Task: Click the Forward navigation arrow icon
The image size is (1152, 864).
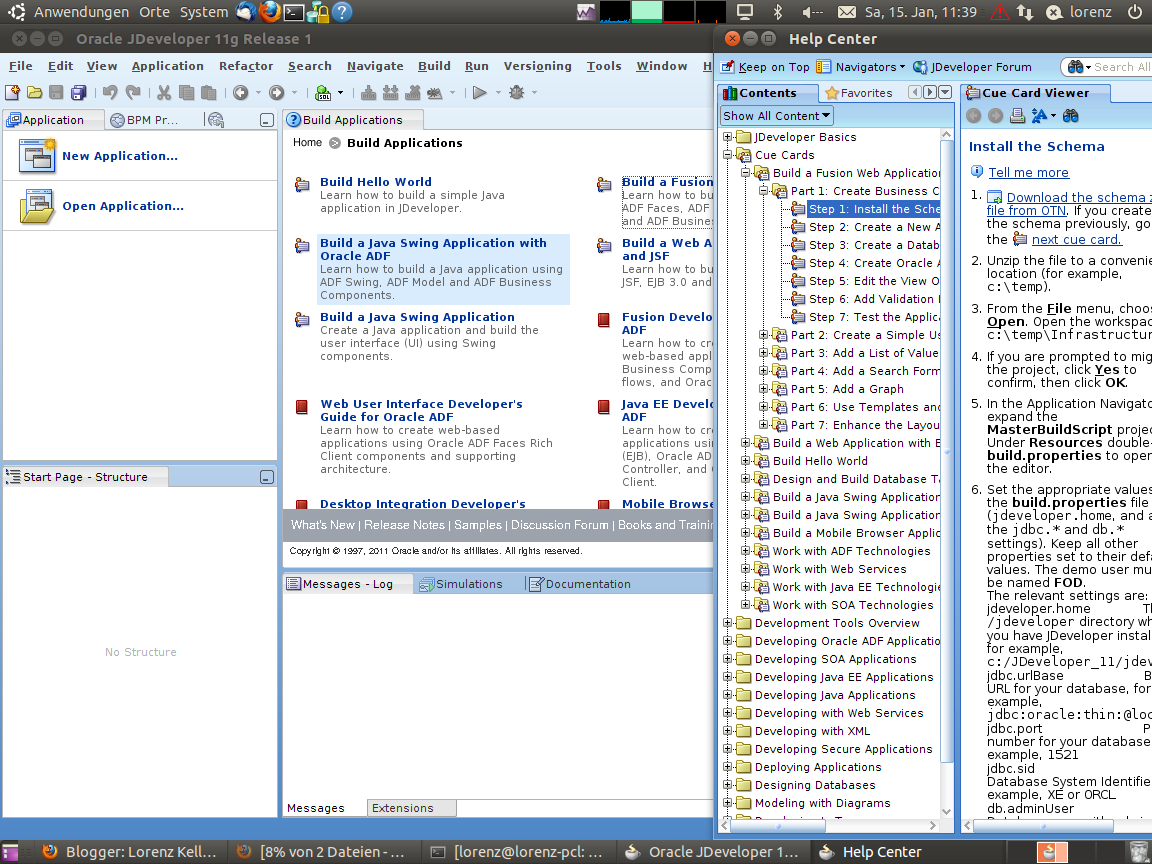Action: (276, 93)
